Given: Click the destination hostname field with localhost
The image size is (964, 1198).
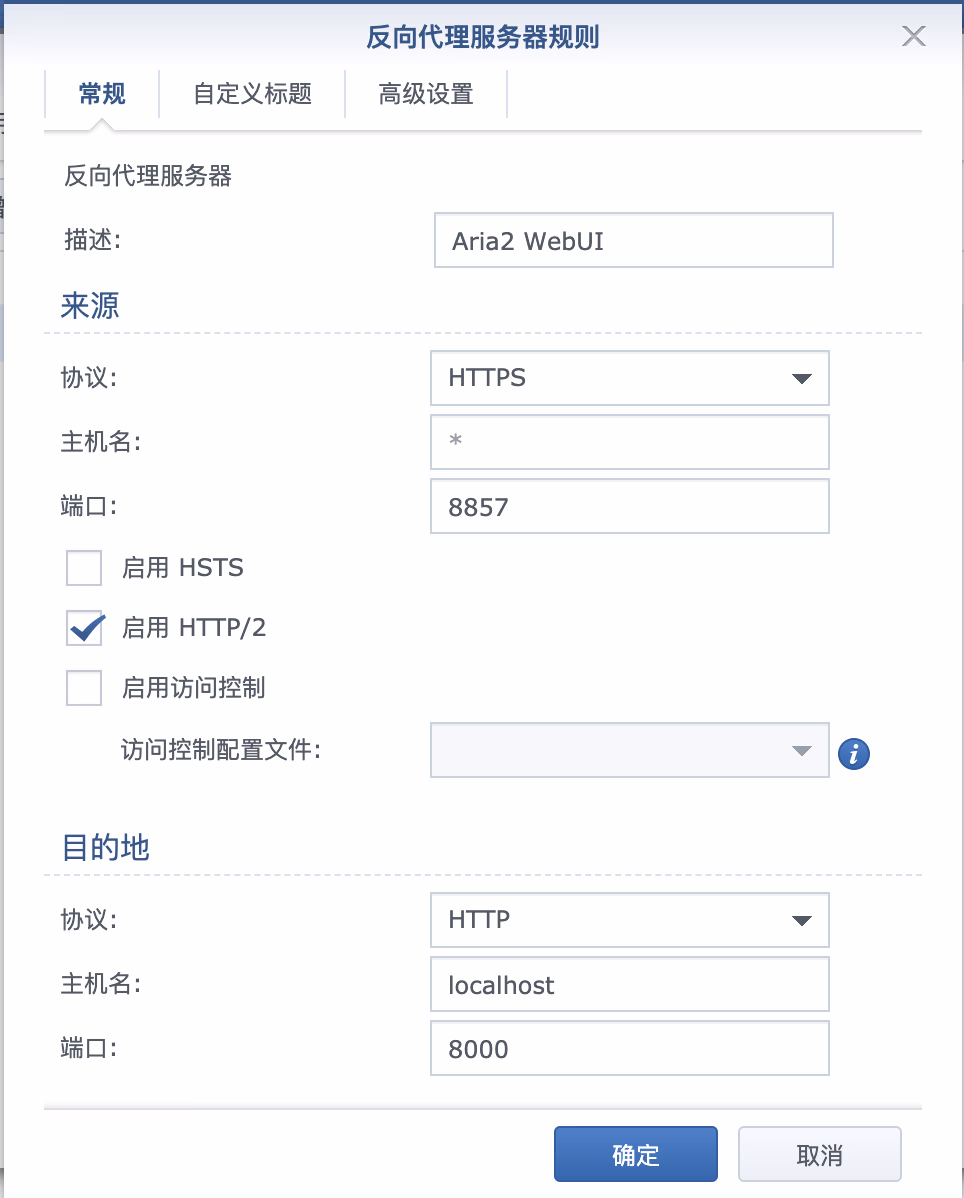Looking at the screenshot, I should pyautogui.click(x=629, y=984).
